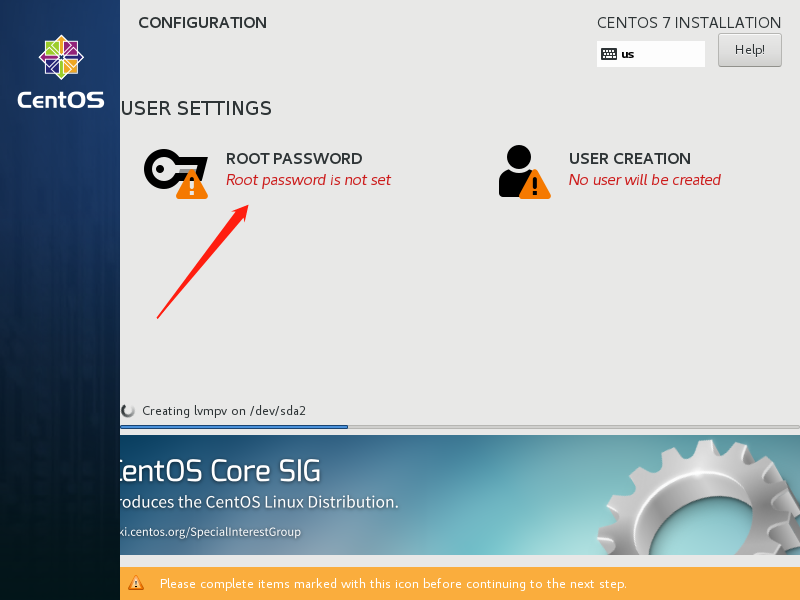Select the USER CREATION heading

click(x=630, y=159)
